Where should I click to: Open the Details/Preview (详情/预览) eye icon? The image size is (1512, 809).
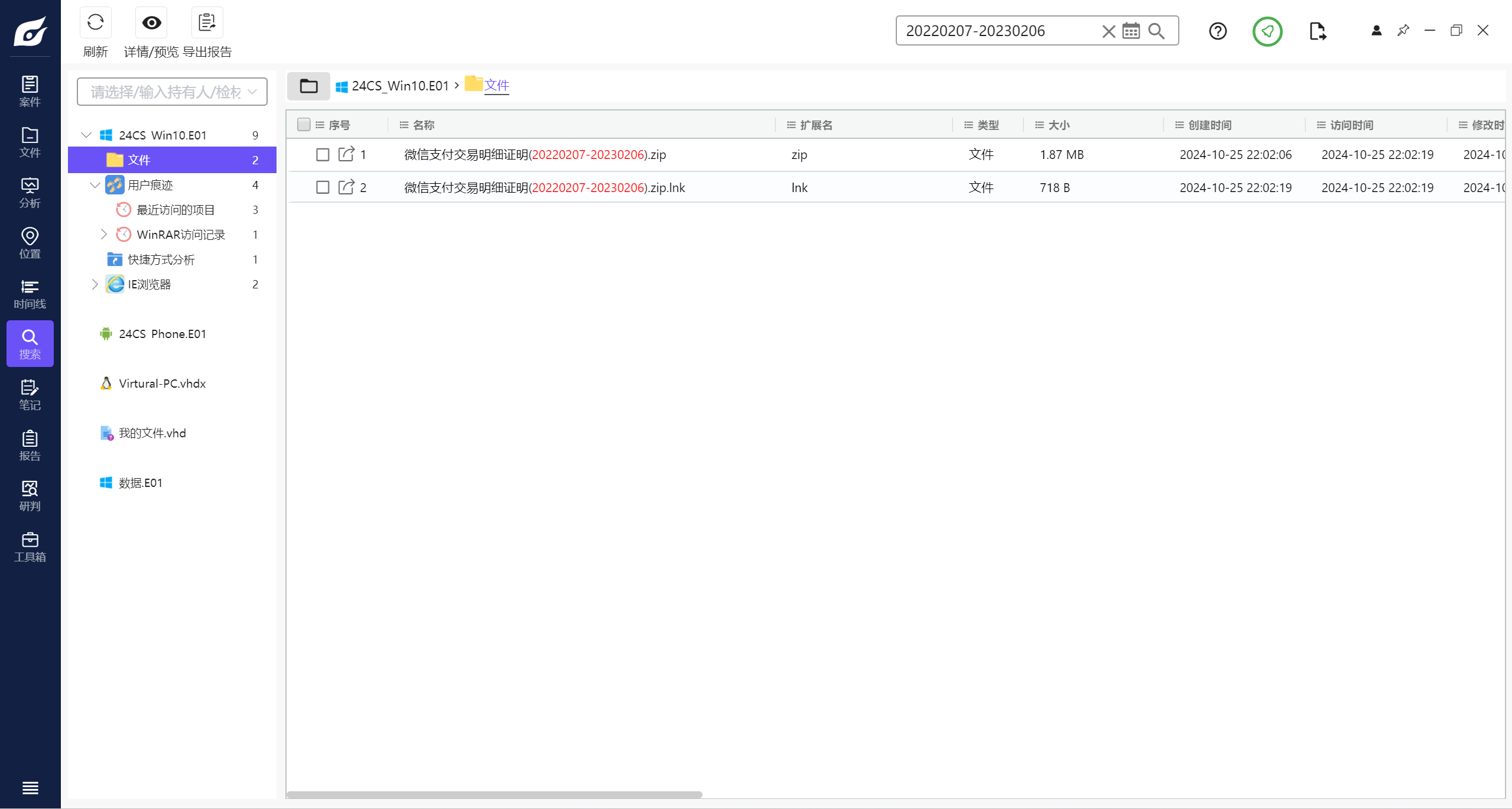[151, 23]
